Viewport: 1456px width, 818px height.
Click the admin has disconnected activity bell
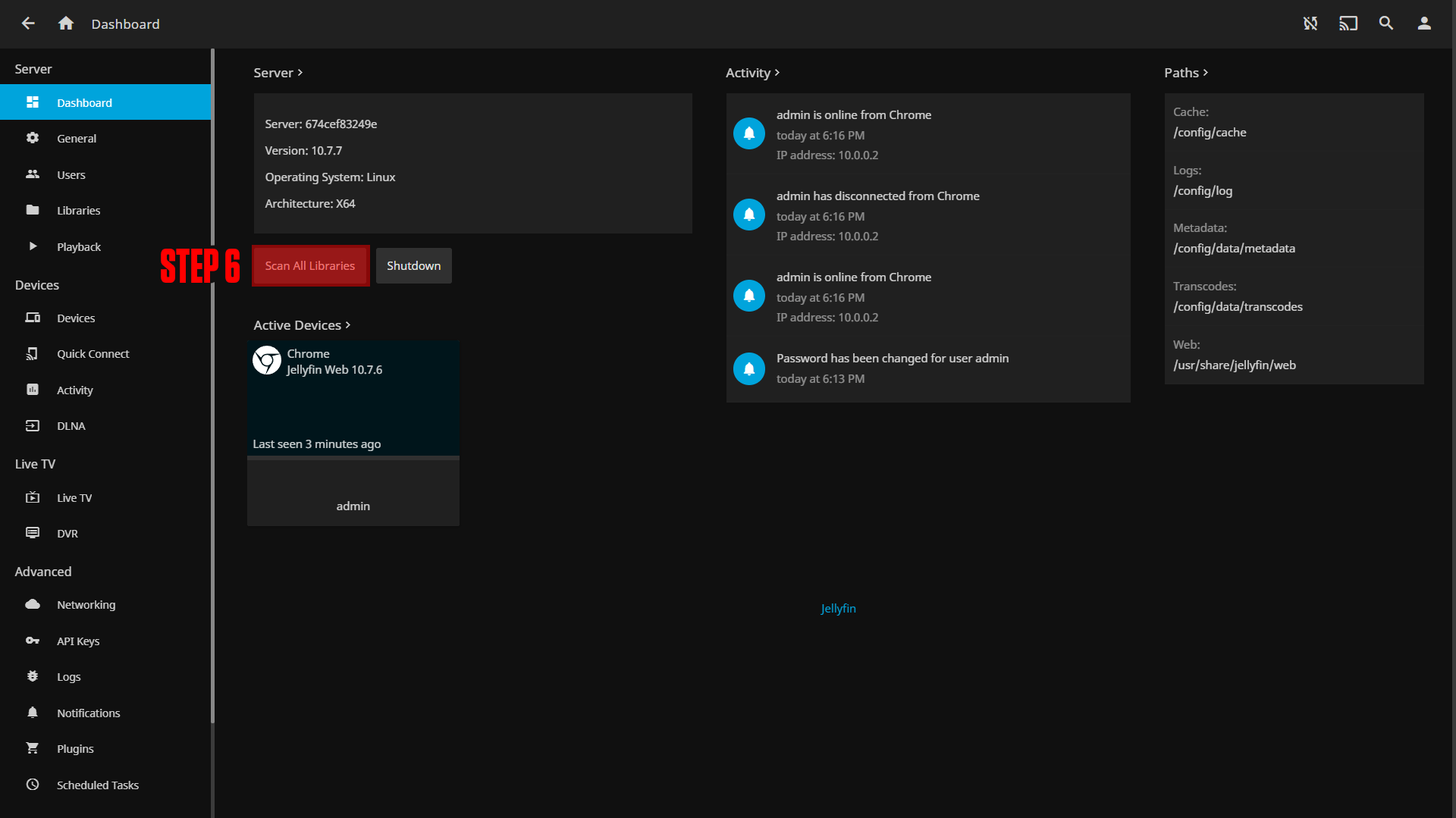[749, 215]
